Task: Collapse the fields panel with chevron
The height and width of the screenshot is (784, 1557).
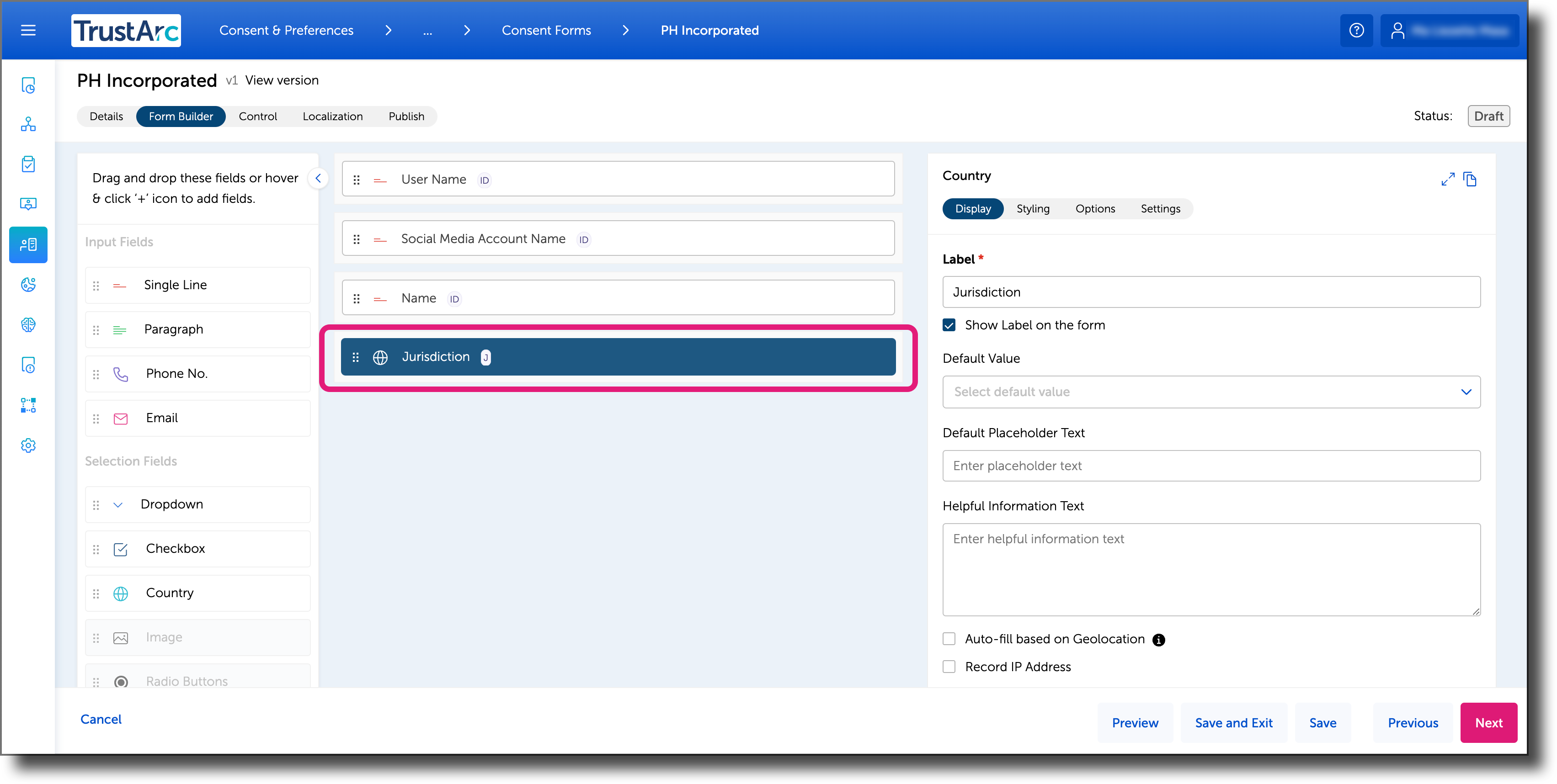Action: 318,178
